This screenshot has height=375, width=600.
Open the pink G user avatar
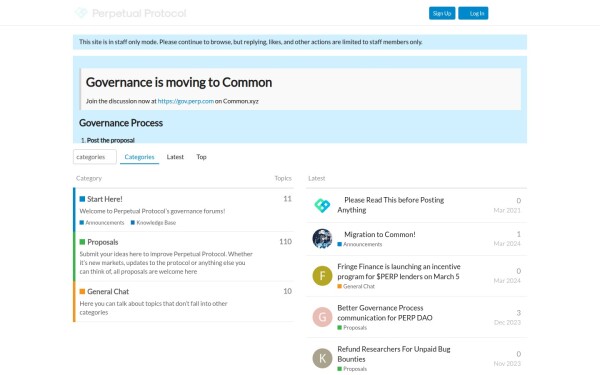point(322,317)
